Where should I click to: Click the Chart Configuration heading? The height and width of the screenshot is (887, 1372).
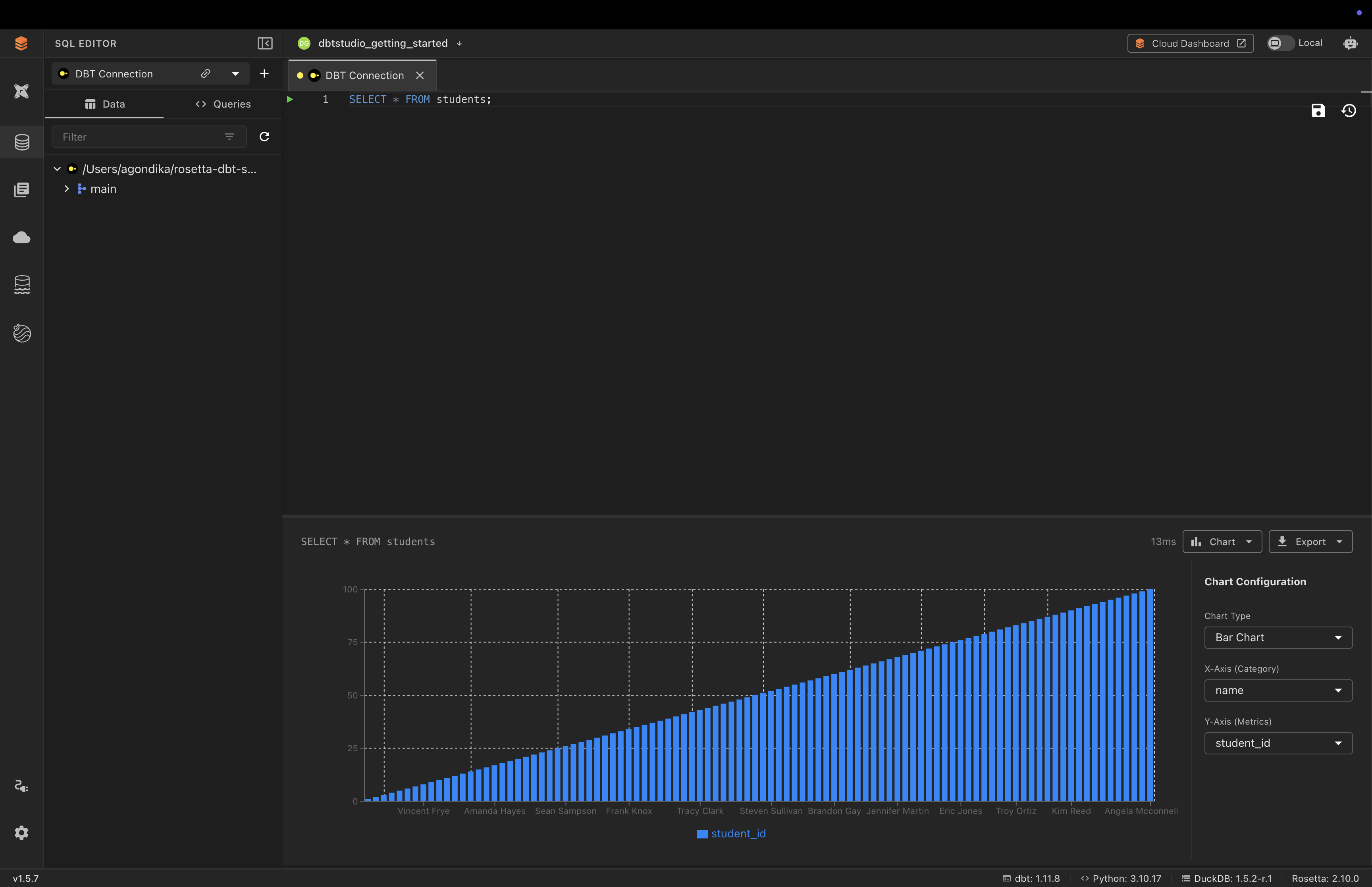(x=1255, y=582)
